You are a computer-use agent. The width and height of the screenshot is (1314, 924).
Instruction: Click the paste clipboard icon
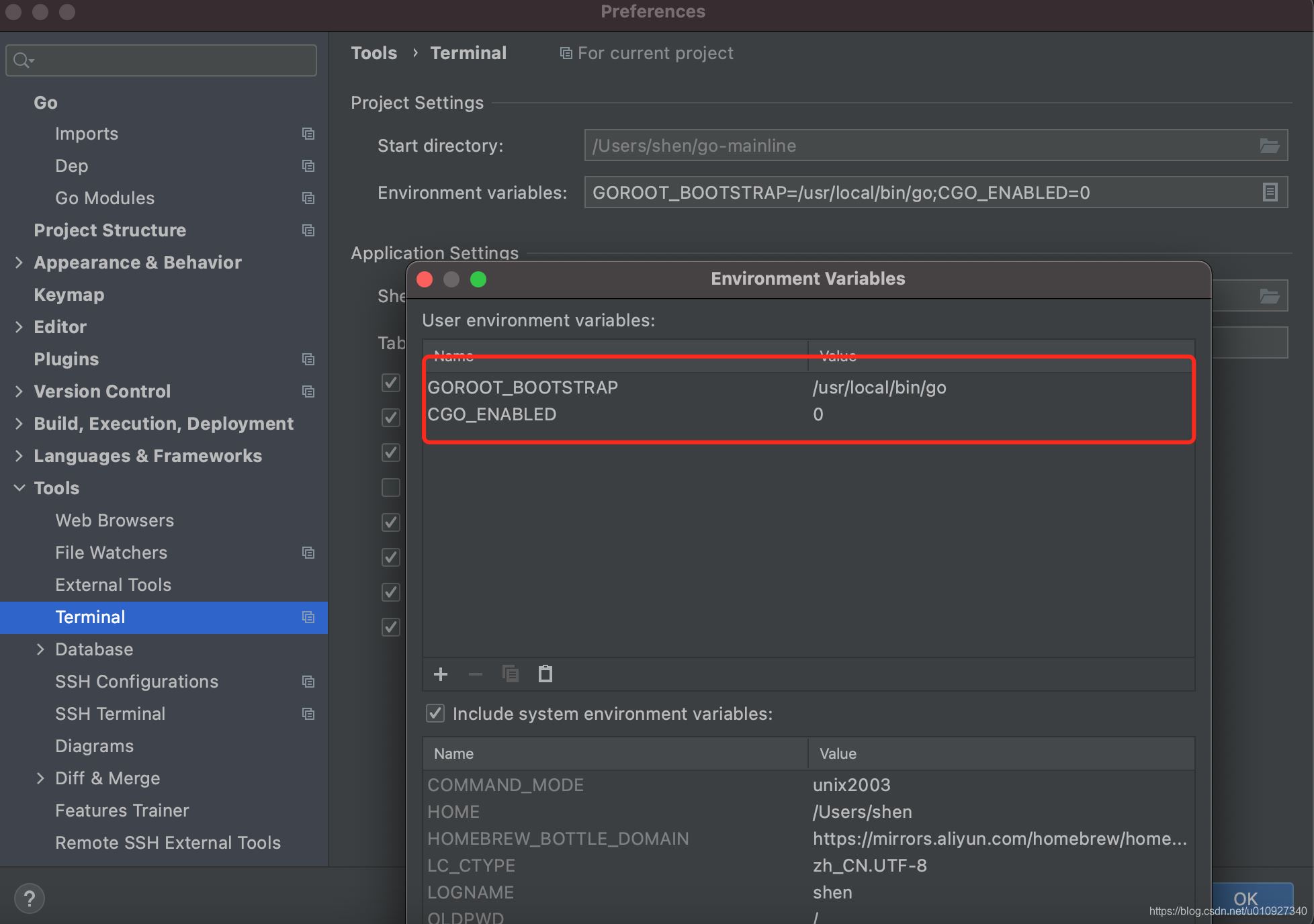[545, 674]
